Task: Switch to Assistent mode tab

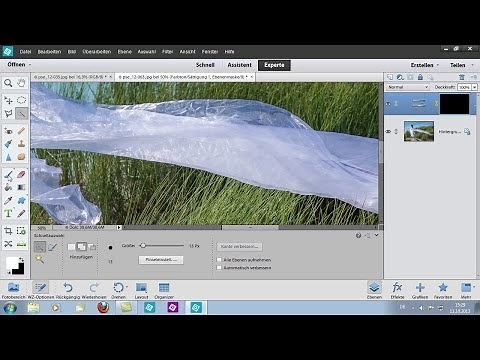Action: point(240,65)
